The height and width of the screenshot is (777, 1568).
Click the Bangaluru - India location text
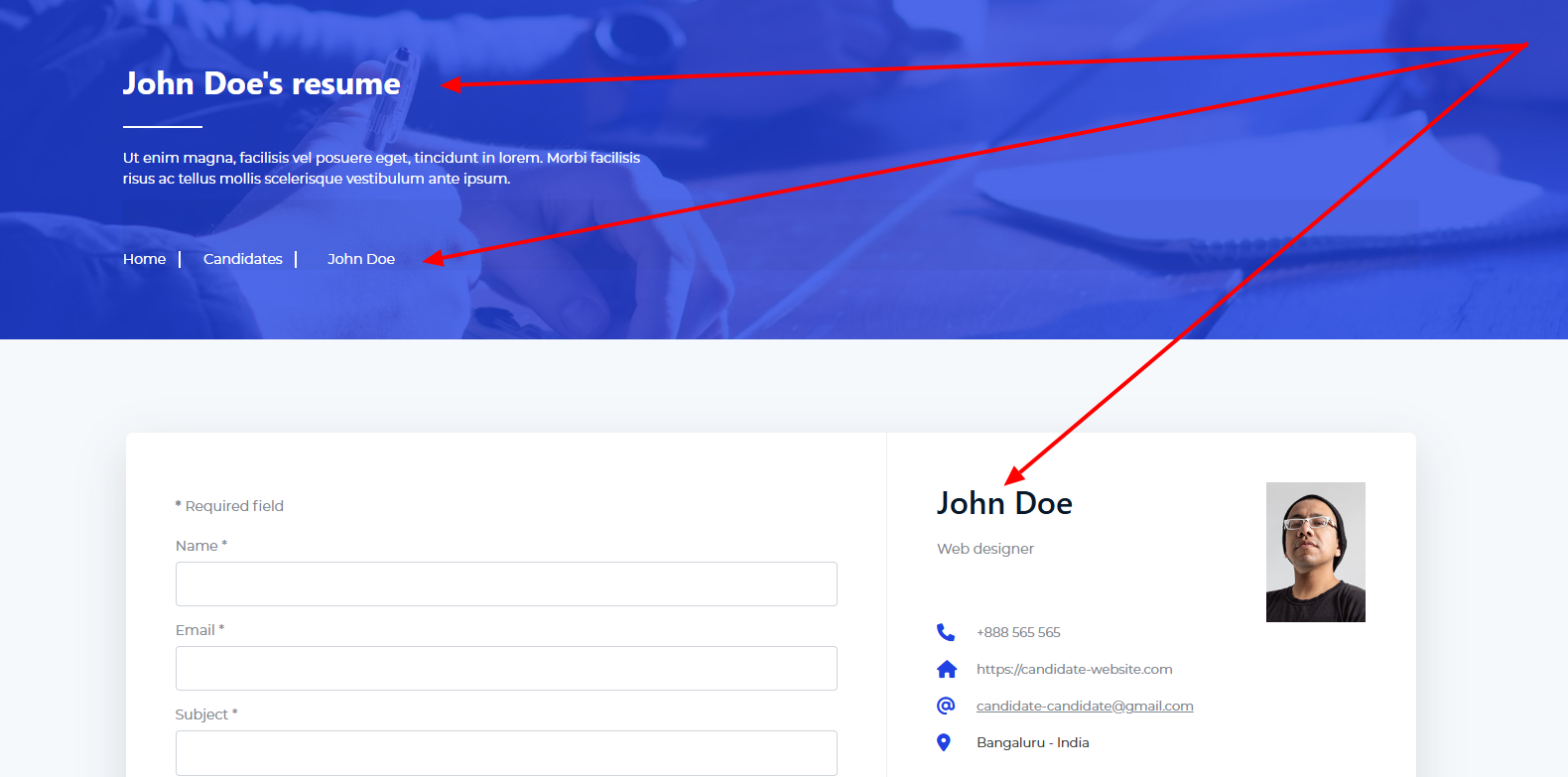tap(1032, 742)
